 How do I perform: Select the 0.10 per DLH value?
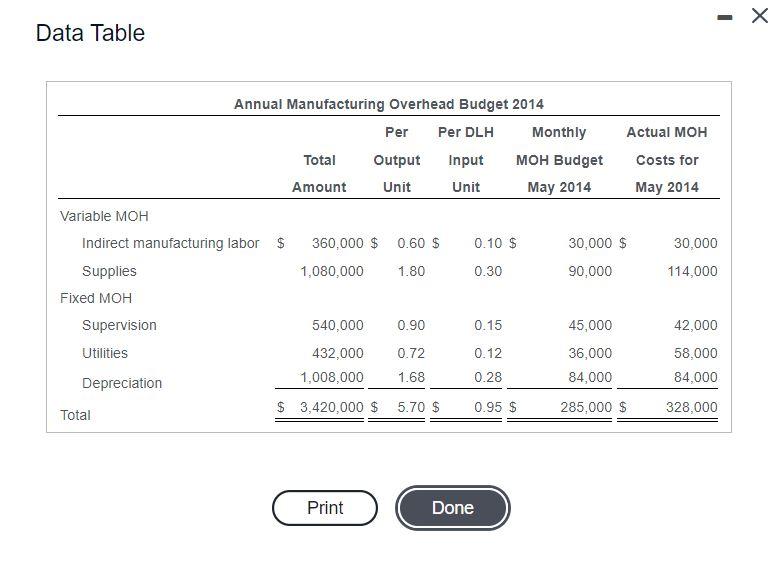[x=488, y=243]
